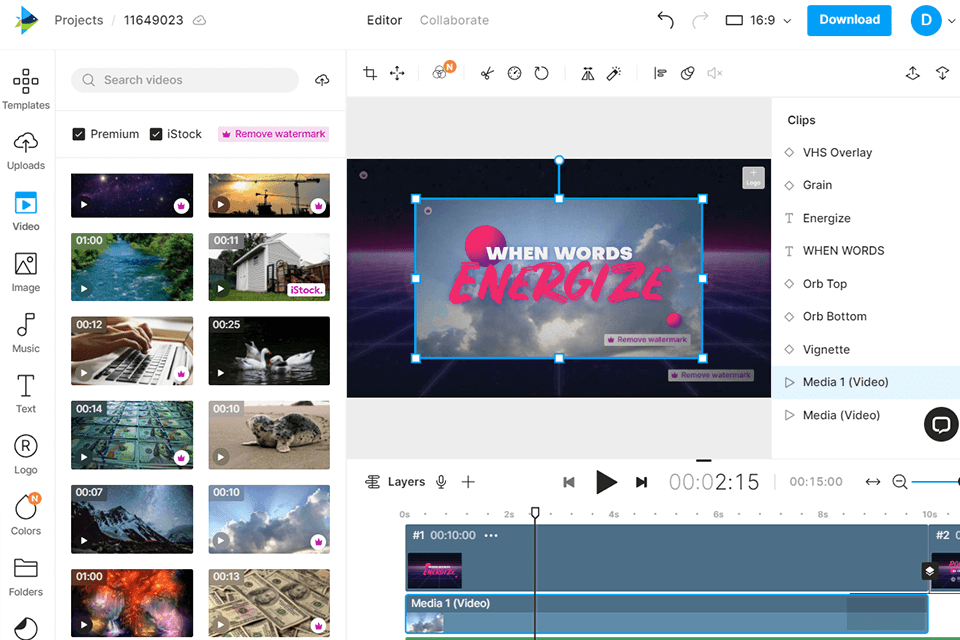Rotate the selected clip
960x640 pixels.
[541, 72]
